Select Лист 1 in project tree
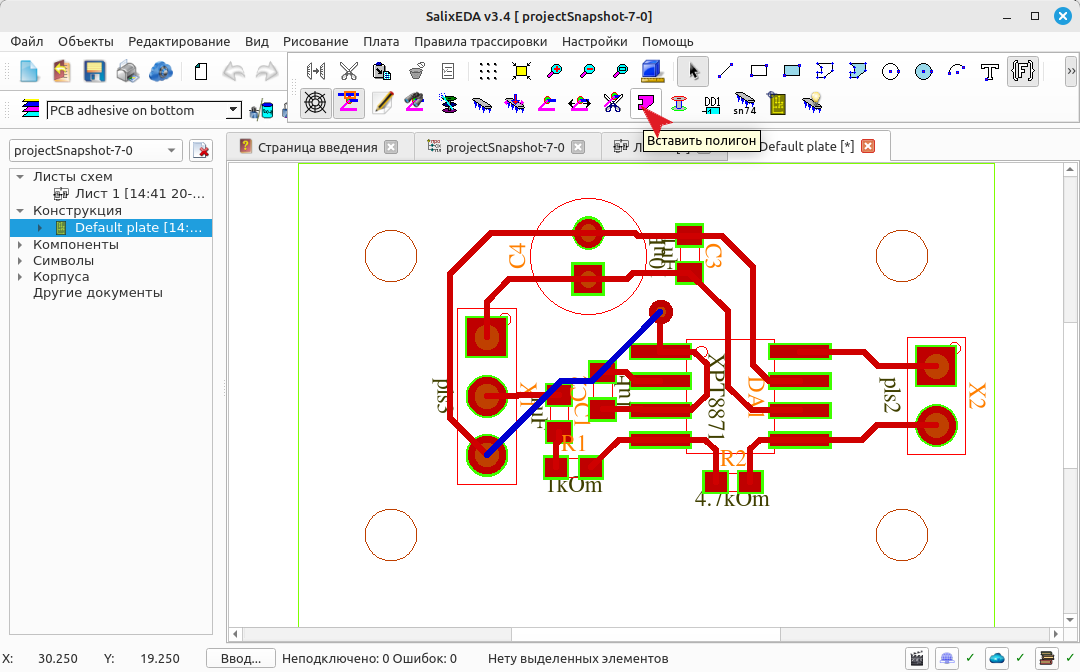Viewport: 1080px width, 672px height. click(139, 194)
